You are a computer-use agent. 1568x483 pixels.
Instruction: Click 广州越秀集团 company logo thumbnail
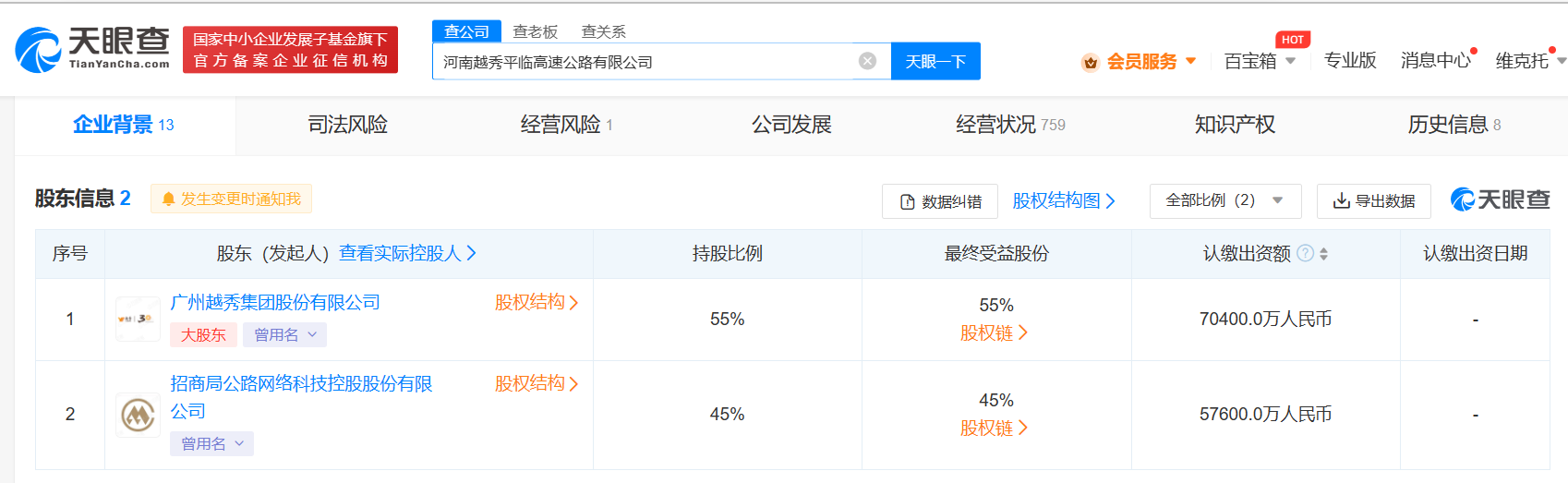coord(138,319)
